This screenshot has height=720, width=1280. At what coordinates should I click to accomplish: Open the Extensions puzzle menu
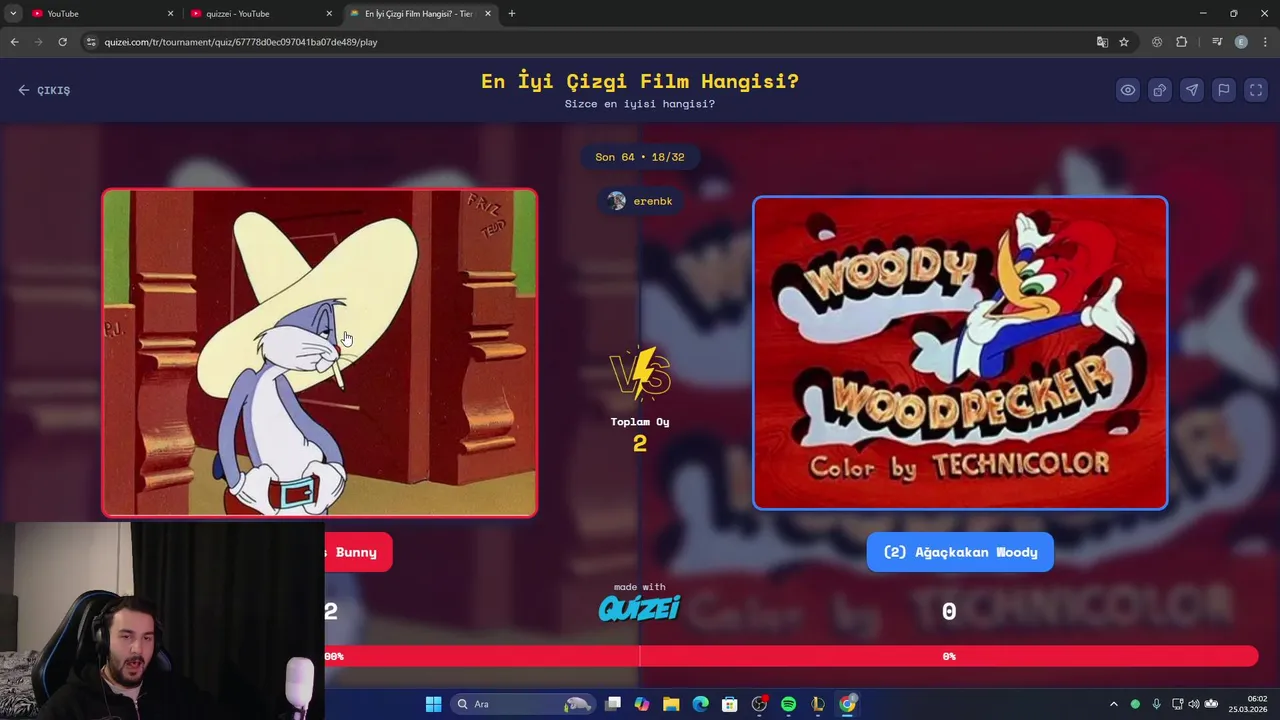pos(1182,42)
